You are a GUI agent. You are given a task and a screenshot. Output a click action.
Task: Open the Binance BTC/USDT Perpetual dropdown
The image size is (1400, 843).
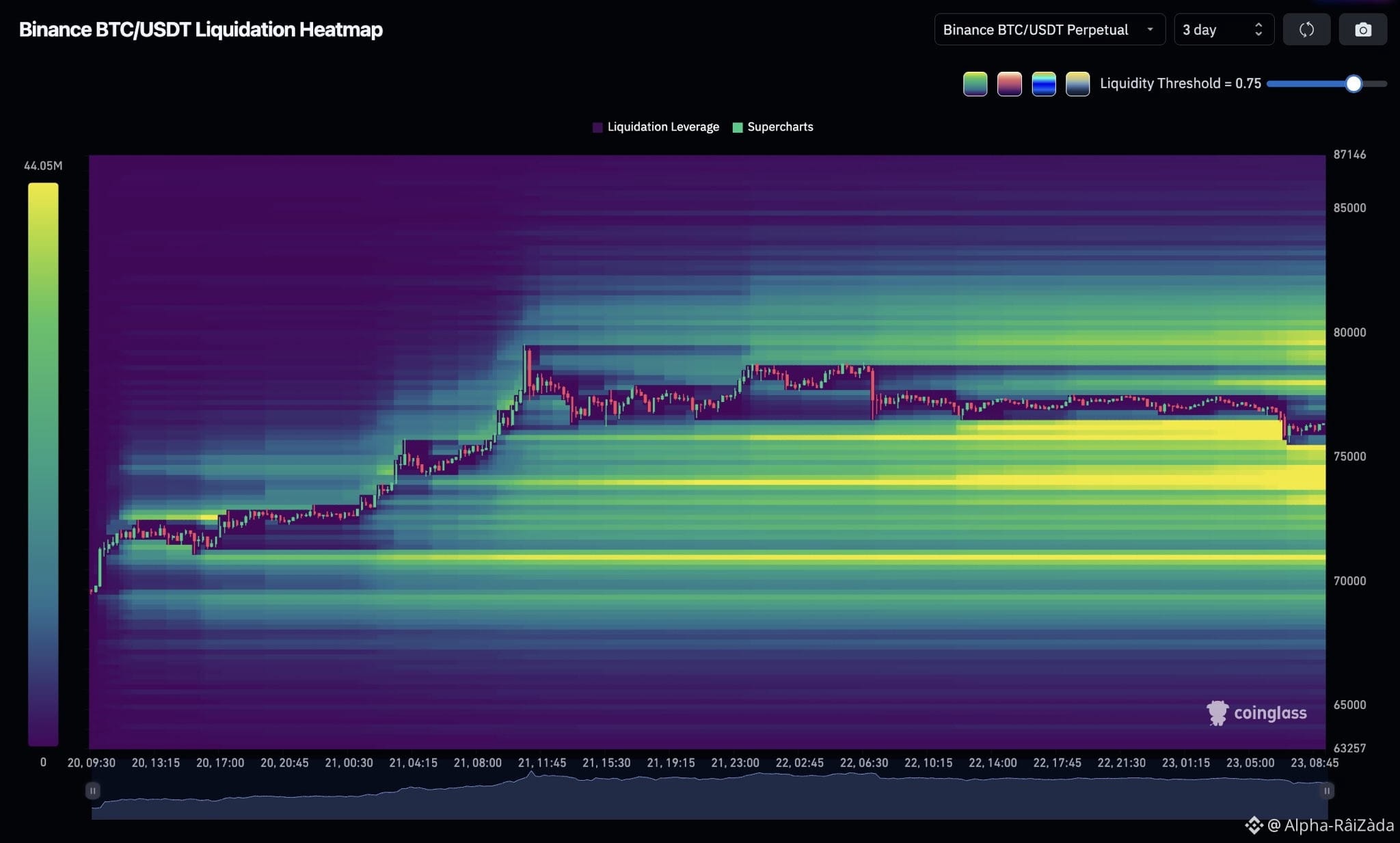tap(1049, 29)
